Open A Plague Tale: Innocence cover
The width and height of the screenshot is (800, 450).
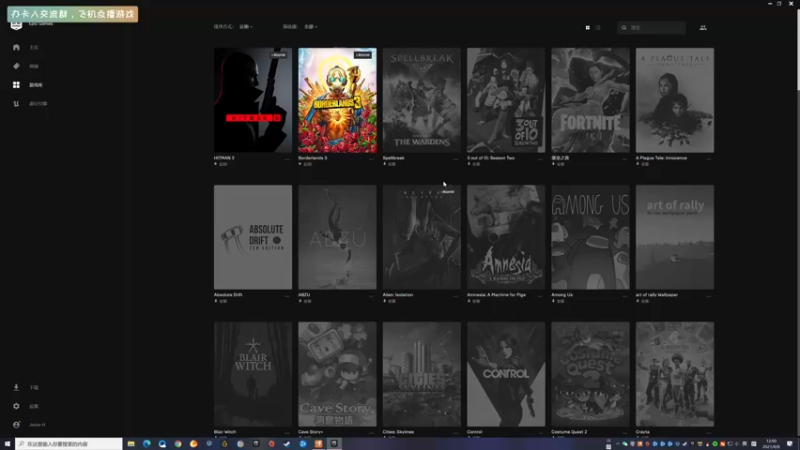point(675,100)
